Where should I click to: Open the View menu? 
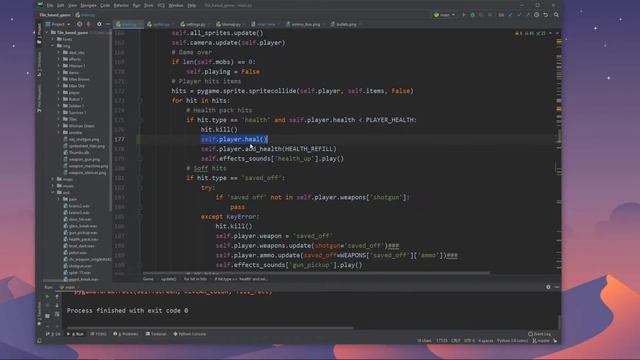point(72,5)
